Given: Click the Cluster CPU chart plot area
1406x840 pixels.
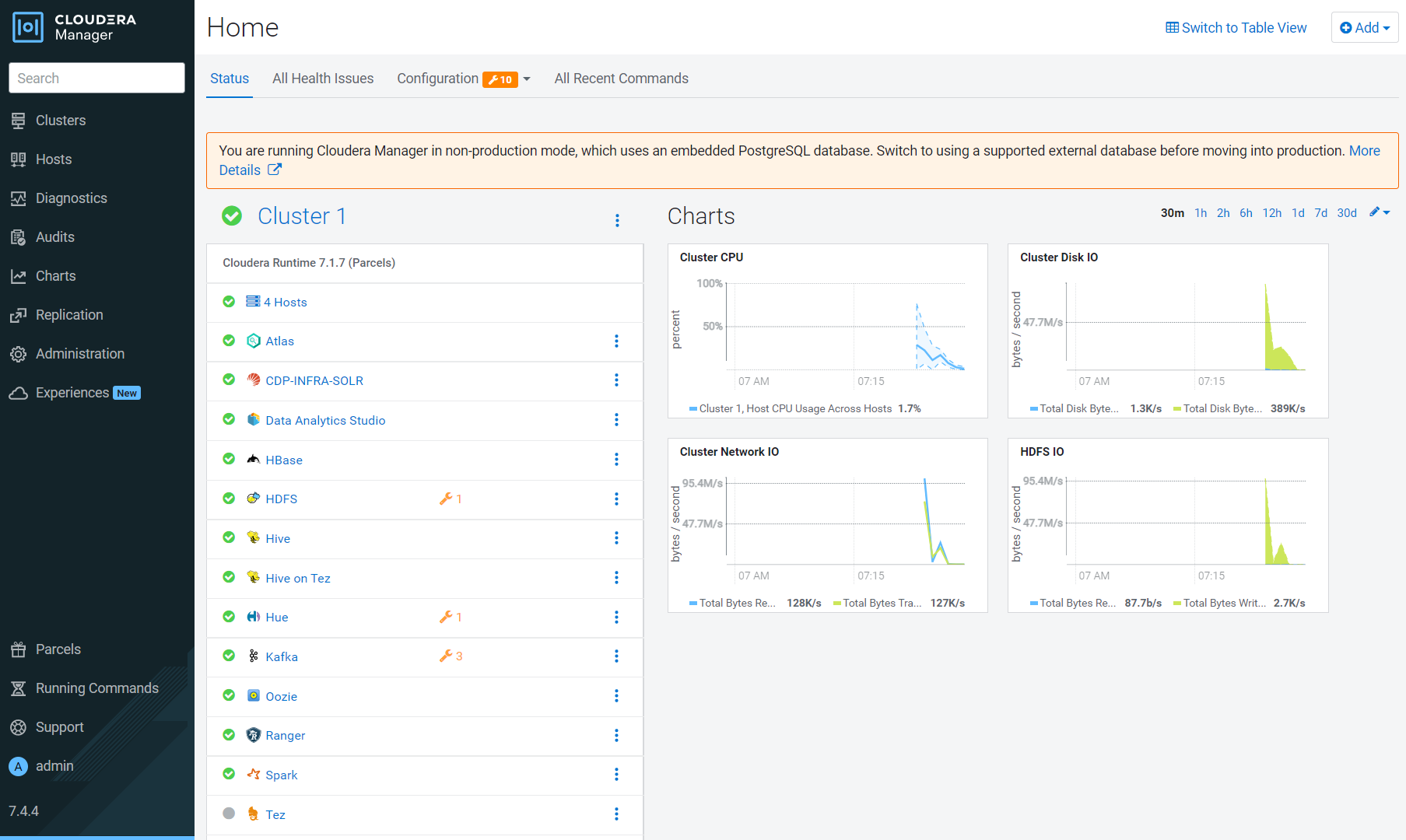Looking at the screenshot, I should tap(846, 327).
